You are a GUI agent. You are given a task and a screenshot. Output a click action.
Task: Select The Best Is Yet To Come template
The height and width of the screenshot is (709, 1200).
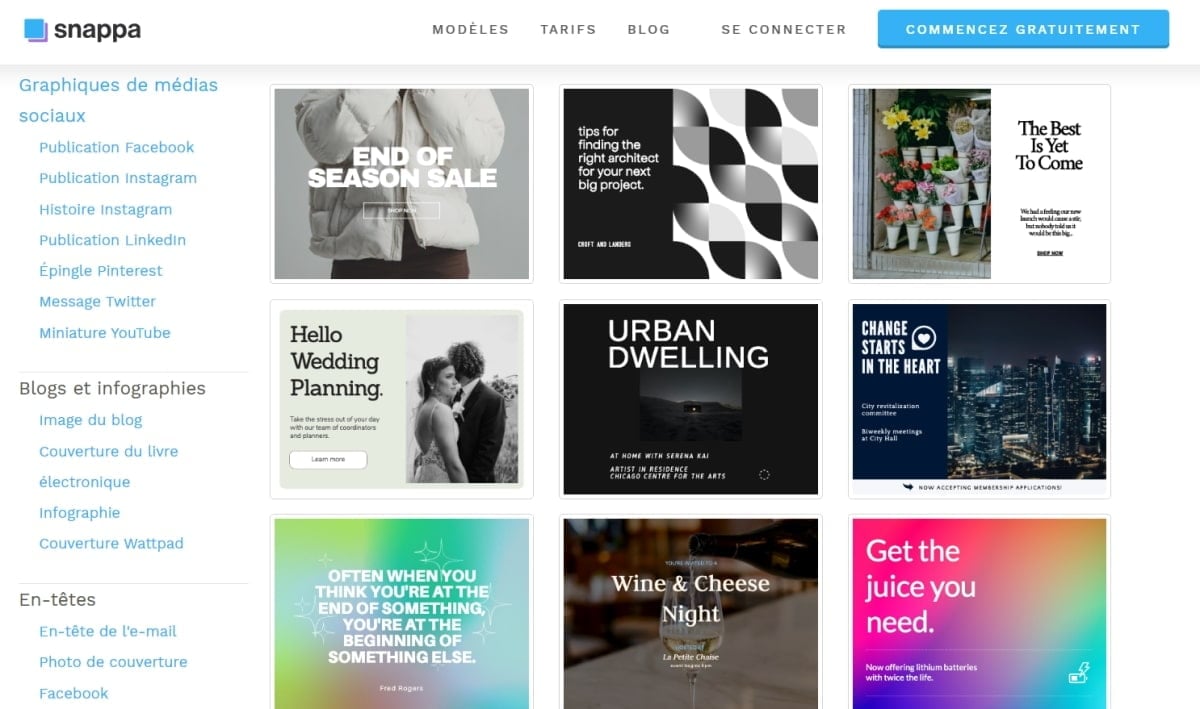click(x=980, y=184)
